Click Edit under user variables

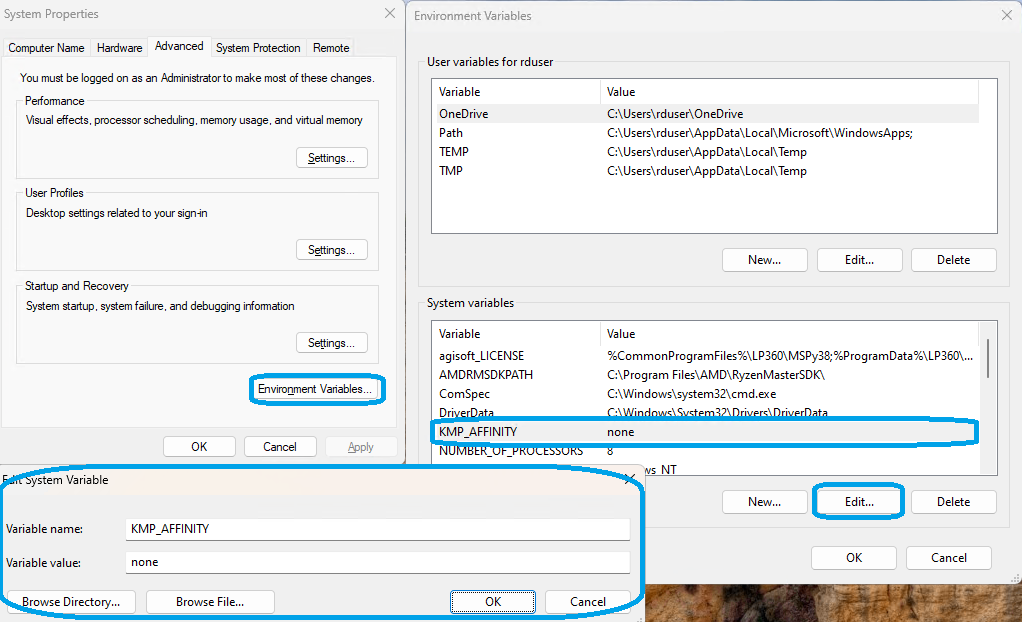[859, 259]
